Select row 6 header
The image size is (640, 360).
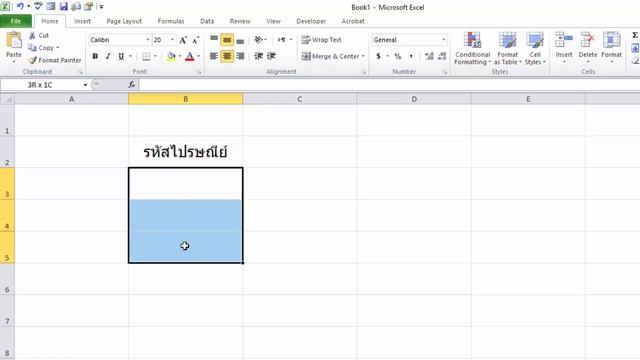pos(7,279)
